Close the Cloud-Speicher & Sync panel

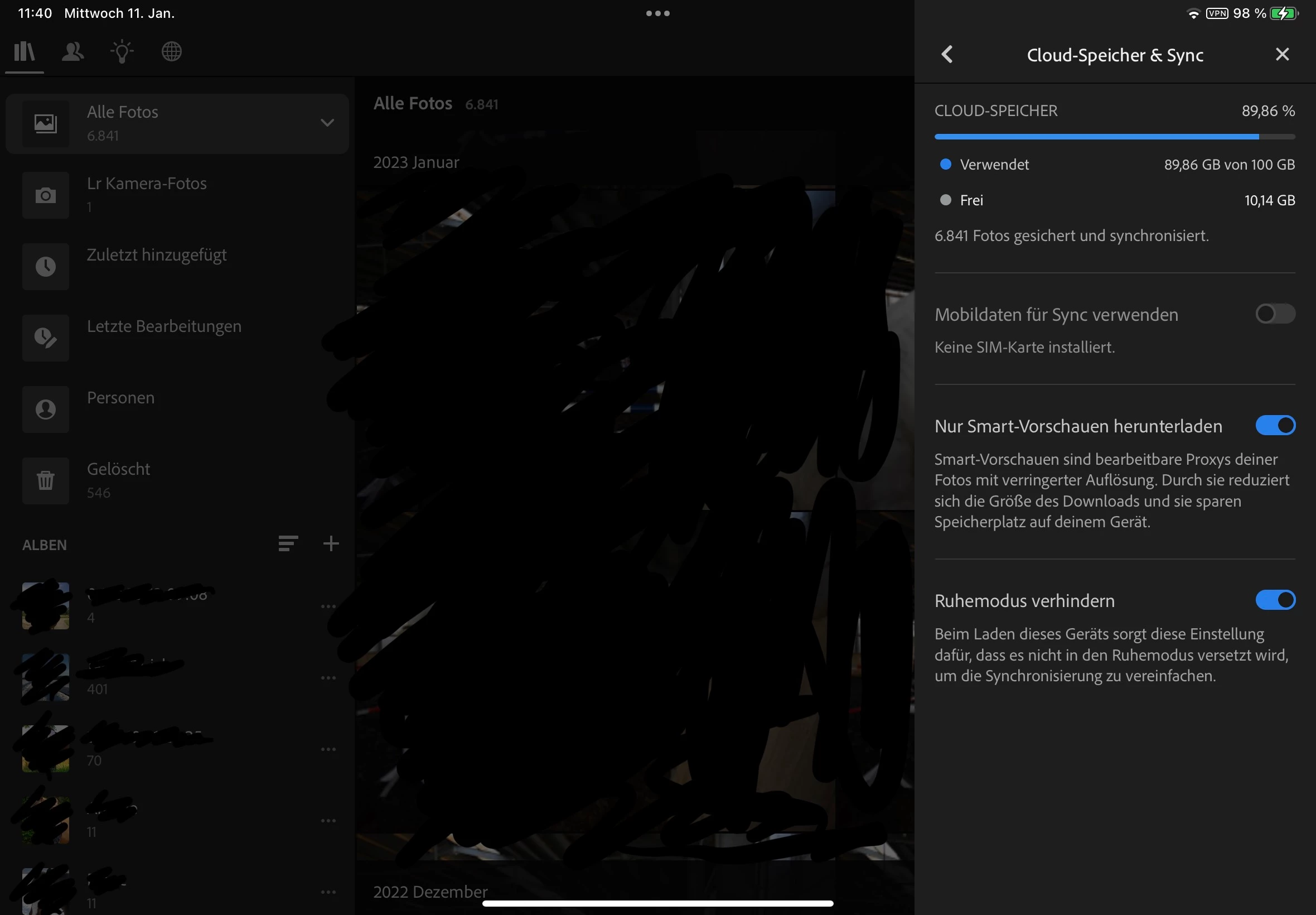pyautogui.click(x=1282, y=55)
